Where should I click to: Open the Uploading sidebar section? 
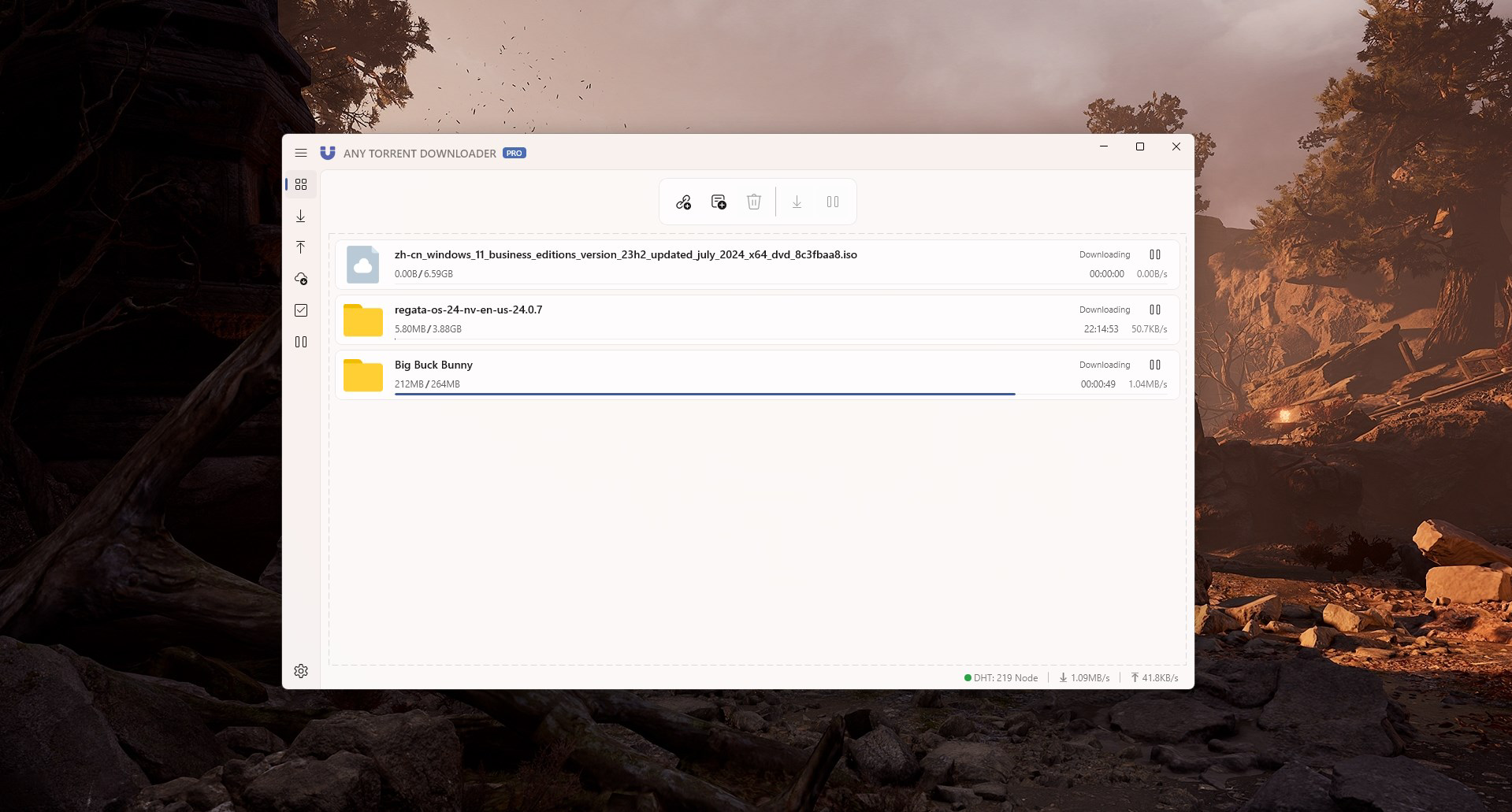point(300,247)
